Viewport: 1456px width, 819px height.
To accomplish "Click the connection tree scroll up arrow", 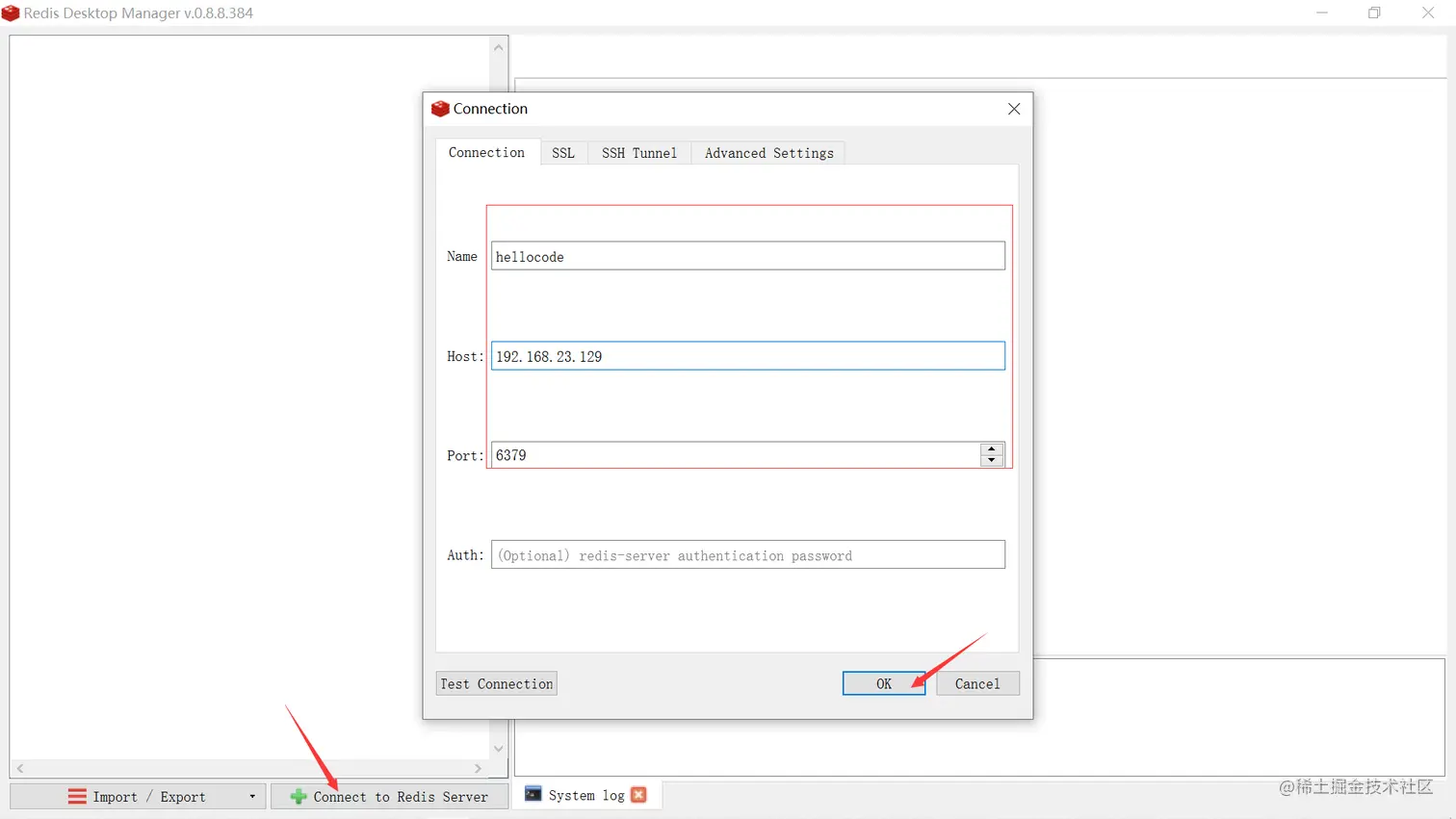I will [x=498, y=47].
